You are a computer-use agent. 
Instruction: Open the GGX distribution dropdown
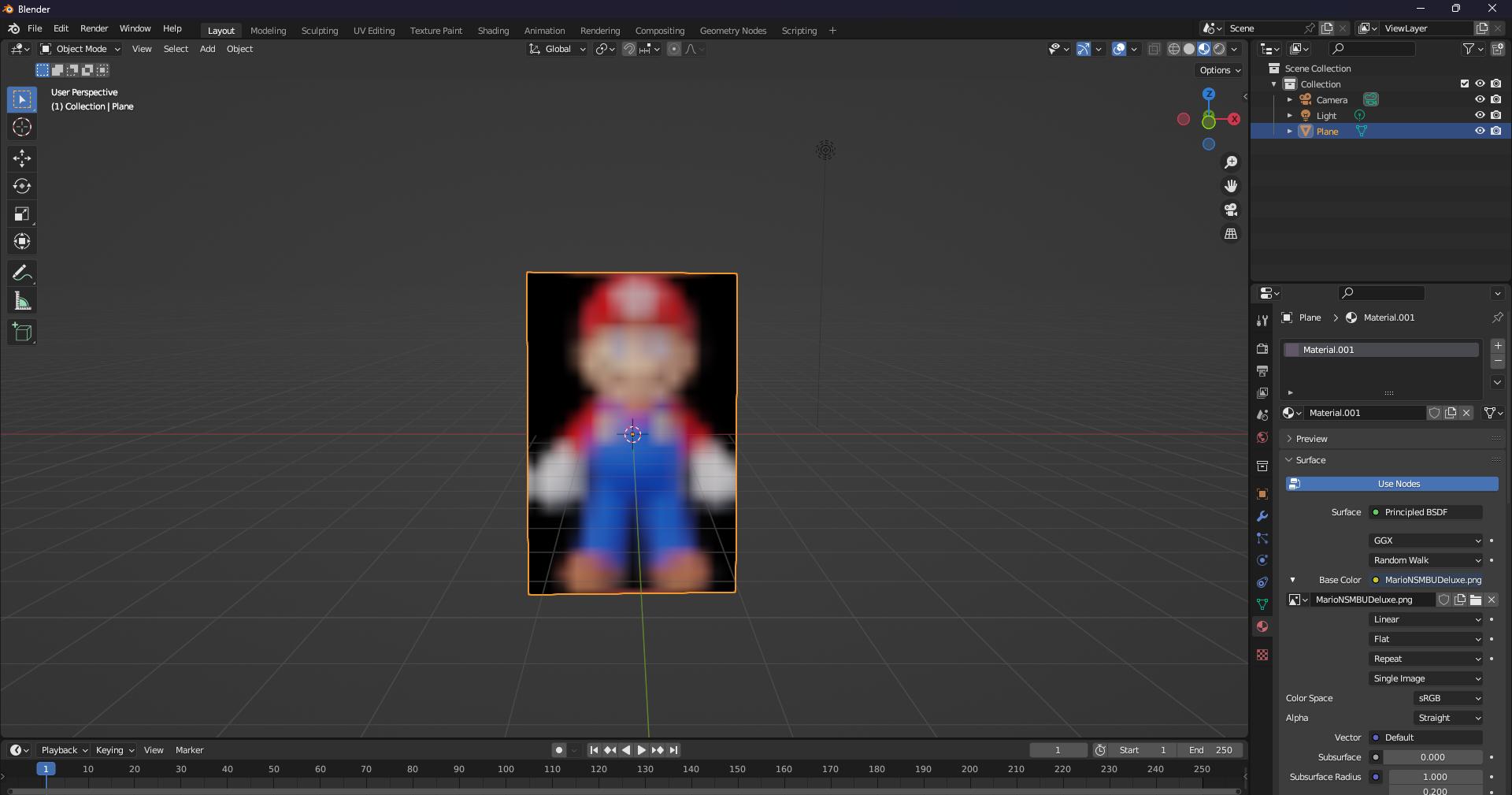[x=1426, y=541]
